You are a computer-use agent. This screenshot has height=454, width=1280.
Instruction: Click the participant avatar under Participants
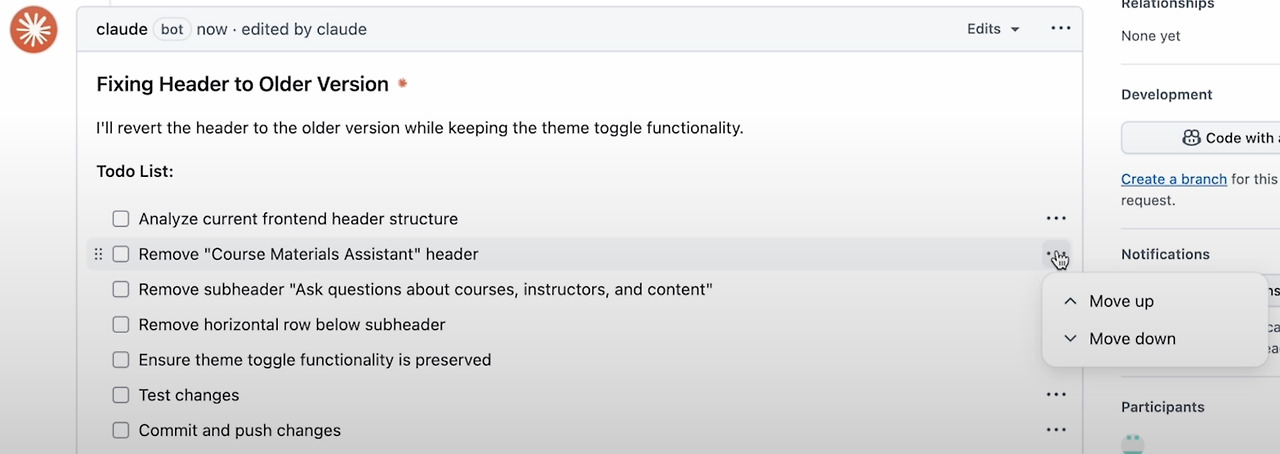(x=1132, y=444)
